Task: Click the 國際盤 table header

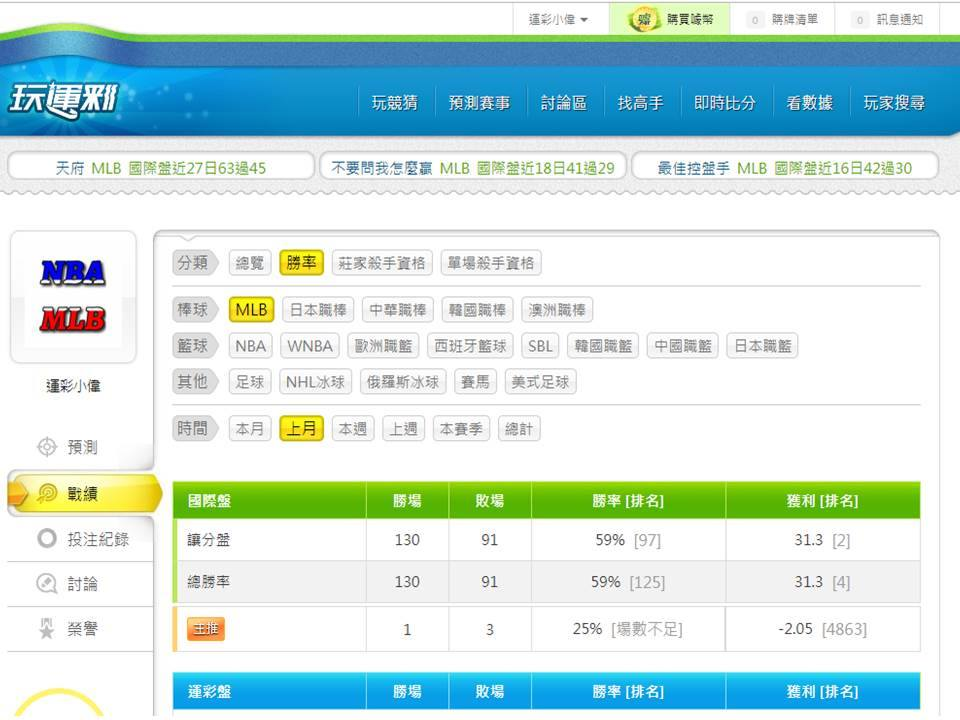Action: (x=209, y=500)
